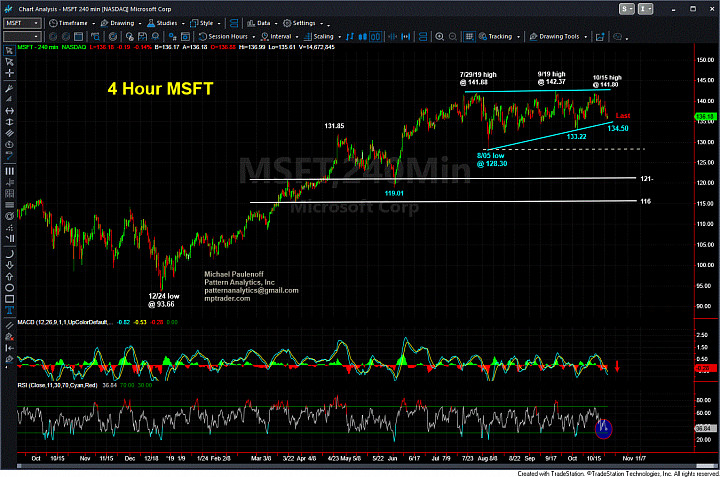
Task: Expand the Timeframe dropdown arrow
Action: (93, 23)
